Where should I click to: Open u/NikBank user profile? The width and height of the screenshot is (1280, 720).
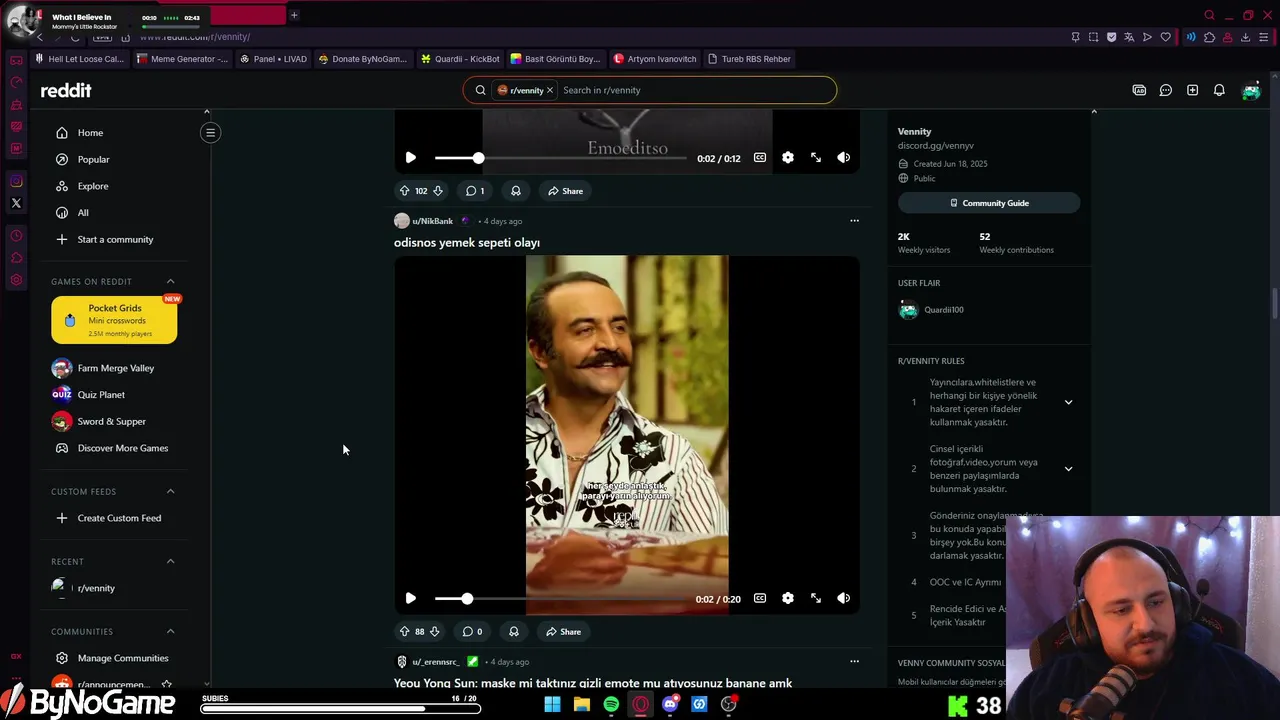432,221
